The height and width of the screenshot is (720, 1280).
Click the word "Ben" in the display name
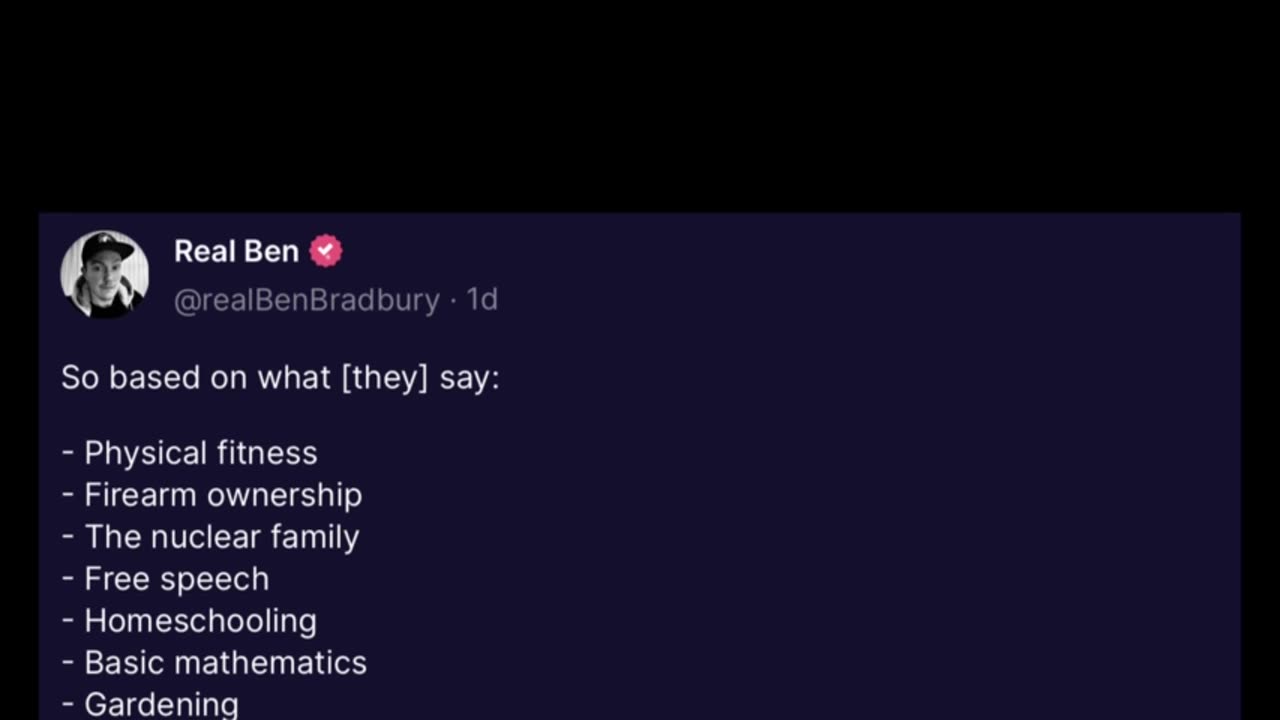tap(272, 251)
